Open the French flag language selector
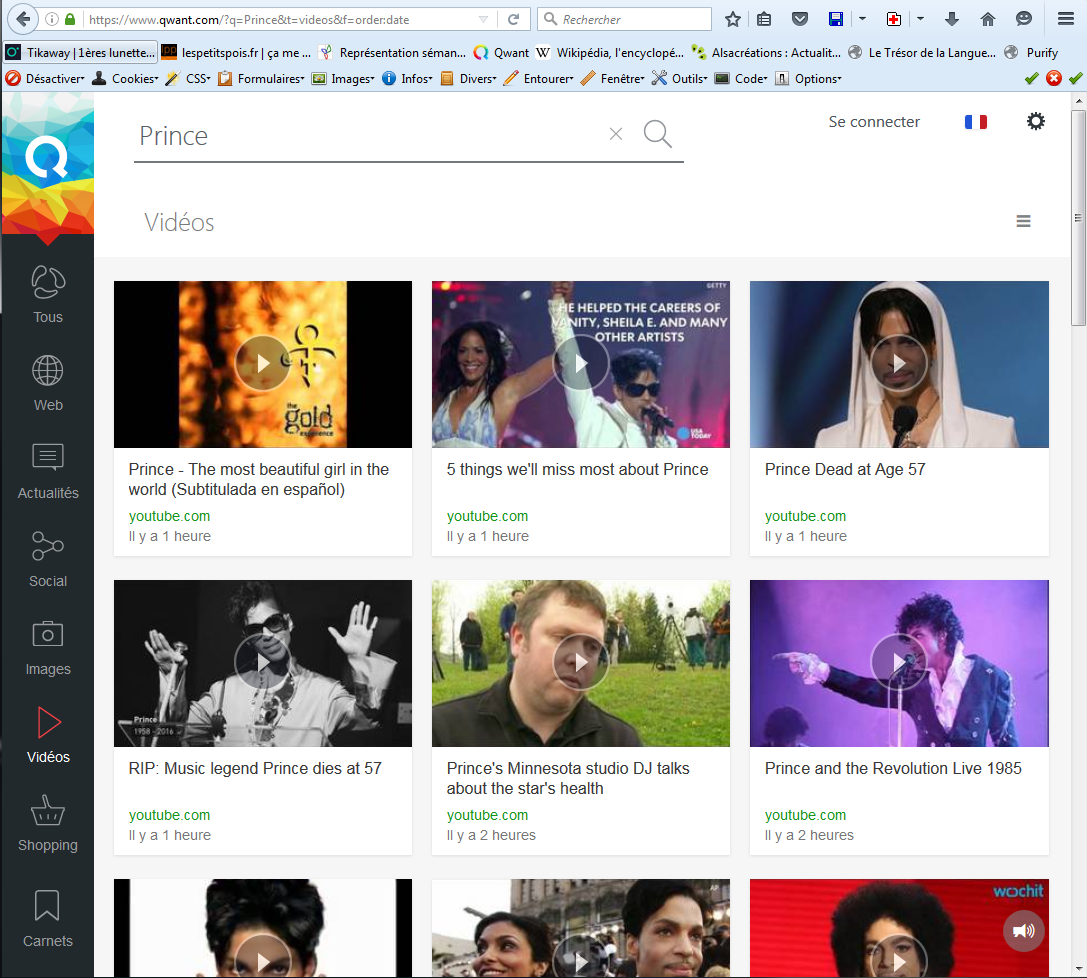This screenshot has width=1087, height=978. tap(975, 122)
